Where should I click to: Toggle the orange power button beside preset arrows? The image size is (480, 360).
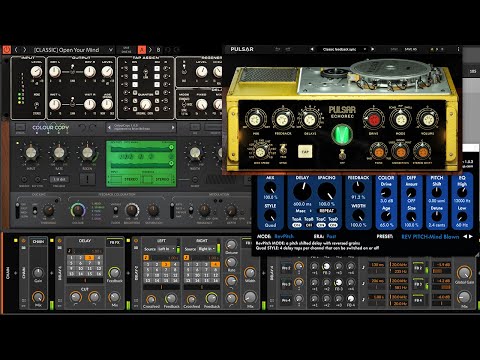click(7, 50)
